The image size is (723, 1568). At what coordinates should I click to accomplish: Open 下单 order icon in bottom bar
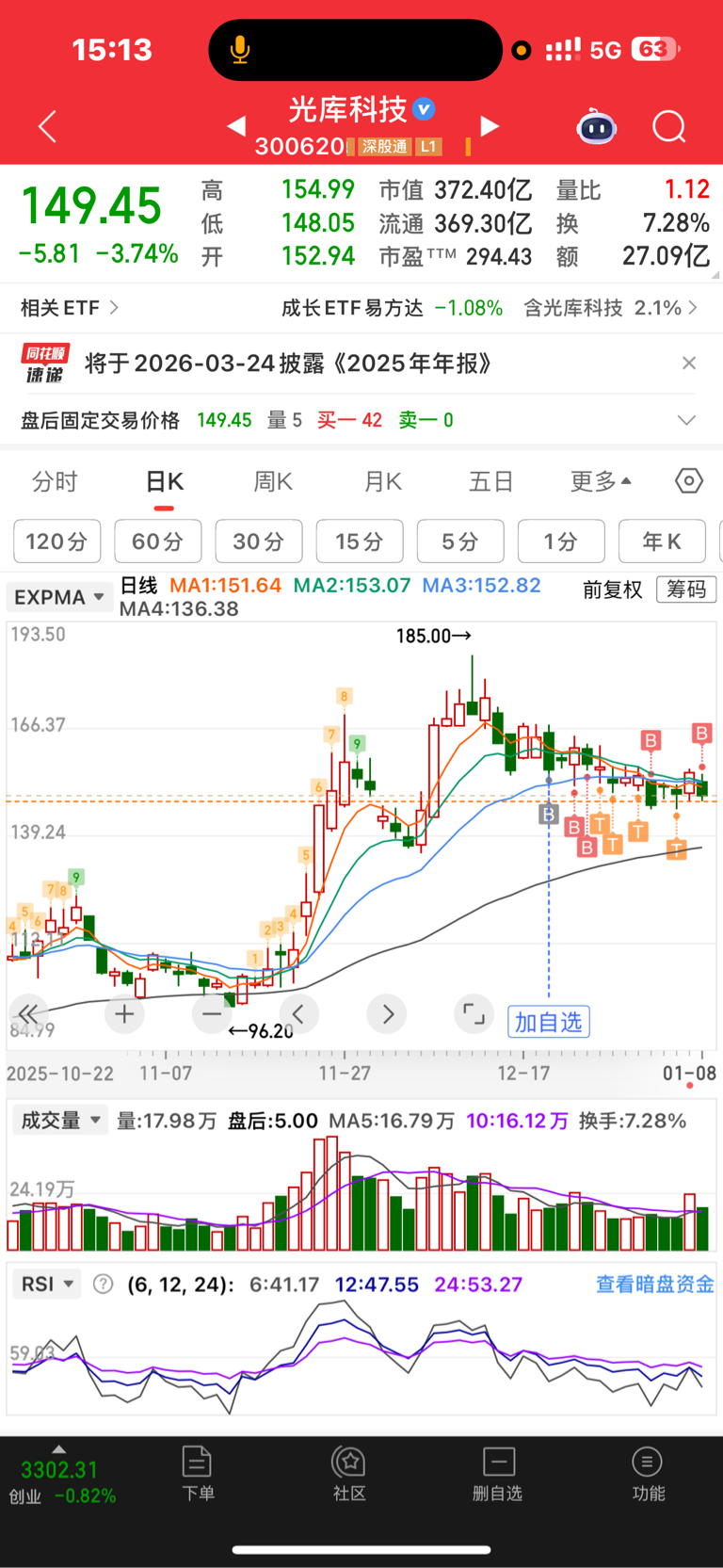click(x=198, y=1475)
